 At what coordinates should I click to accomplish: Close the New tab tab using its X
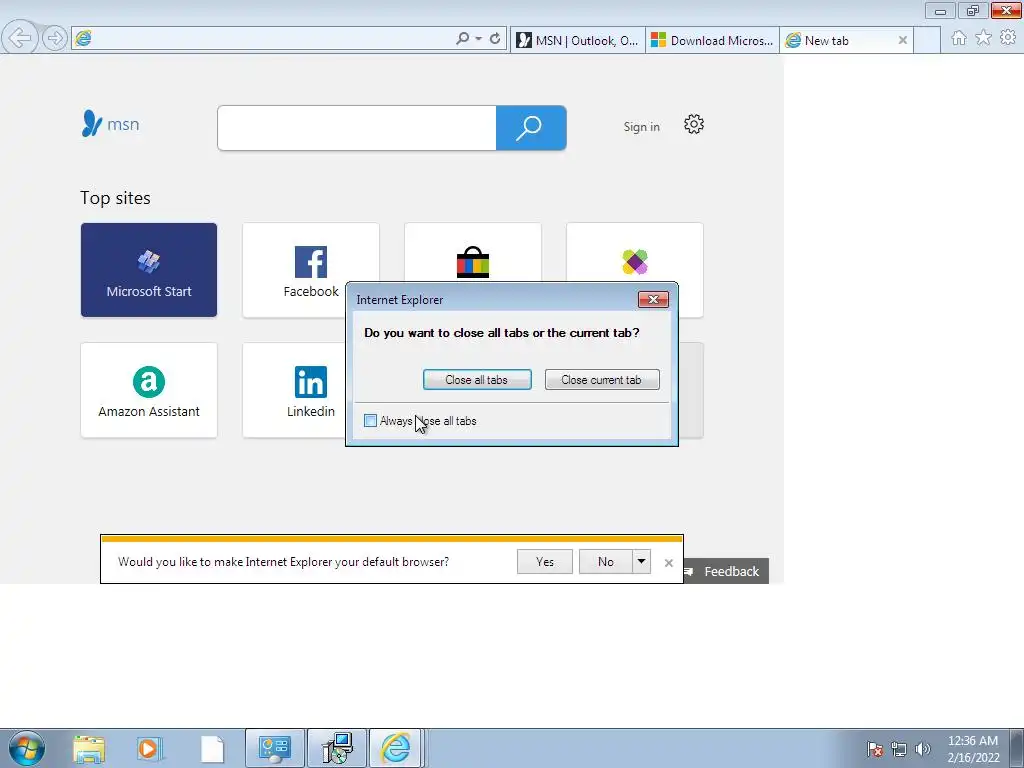[903, 40]
